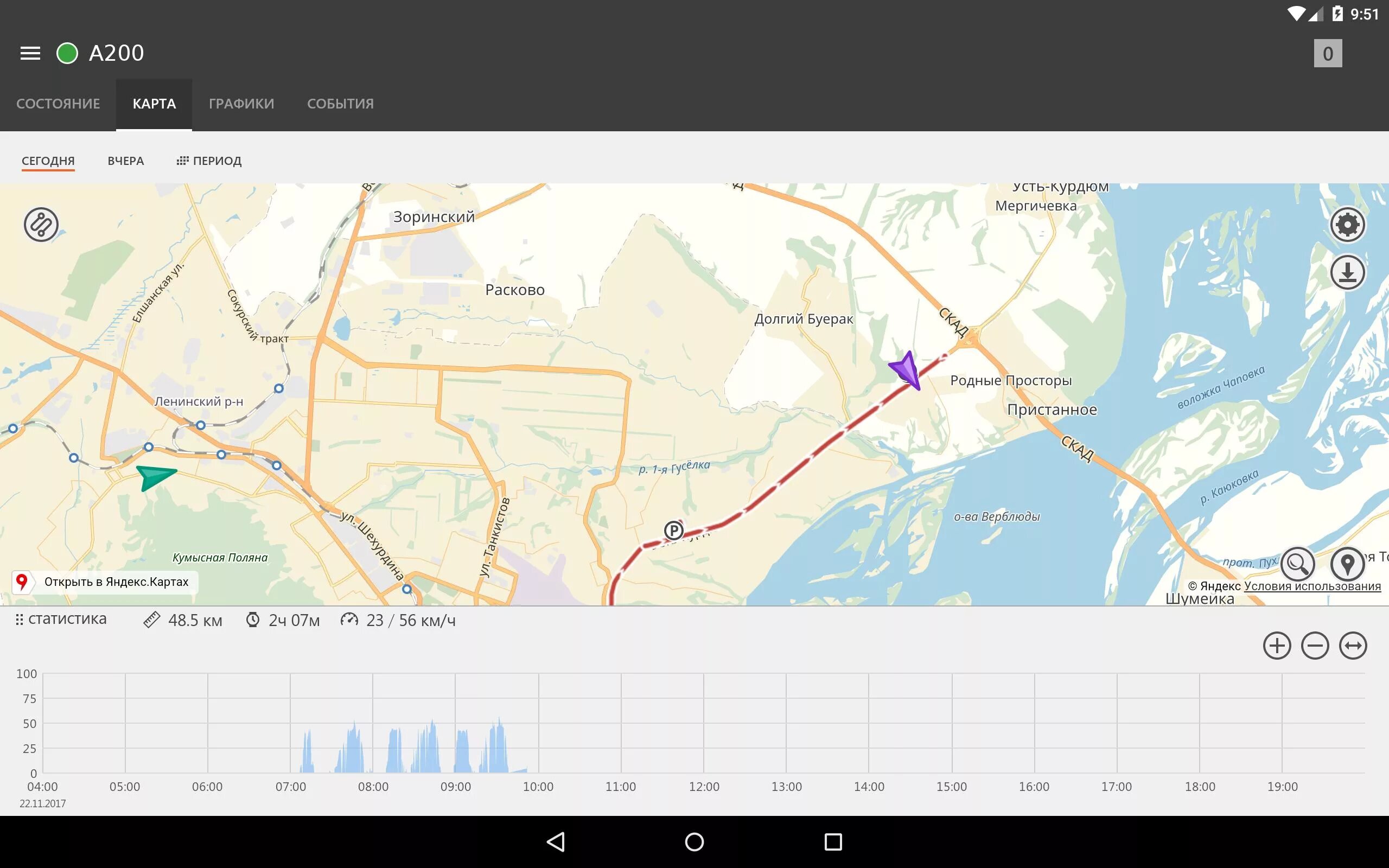Open the Период date range picker

(209, 161)
